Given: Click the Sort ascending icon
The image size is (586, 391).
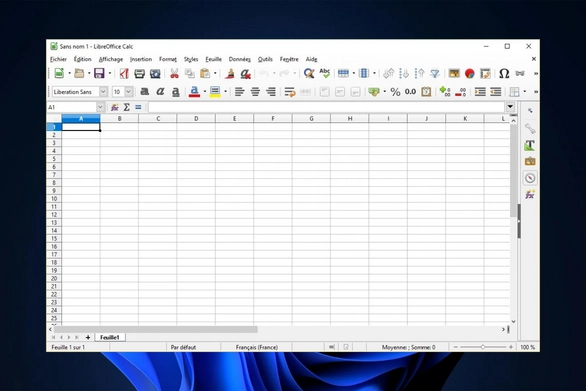Looking at the screenshot, I should click(x=404, y=73).
